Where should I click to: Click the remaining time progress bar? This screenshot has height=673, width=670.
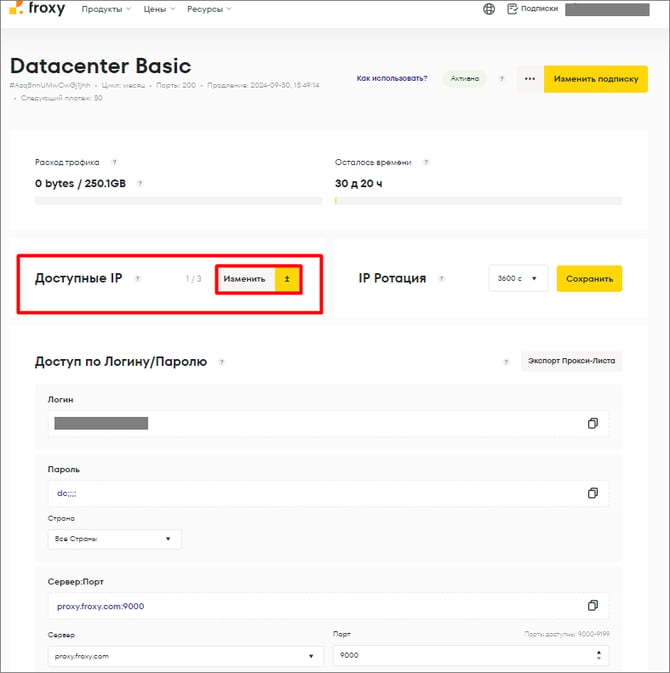click(x=478, y=201)
